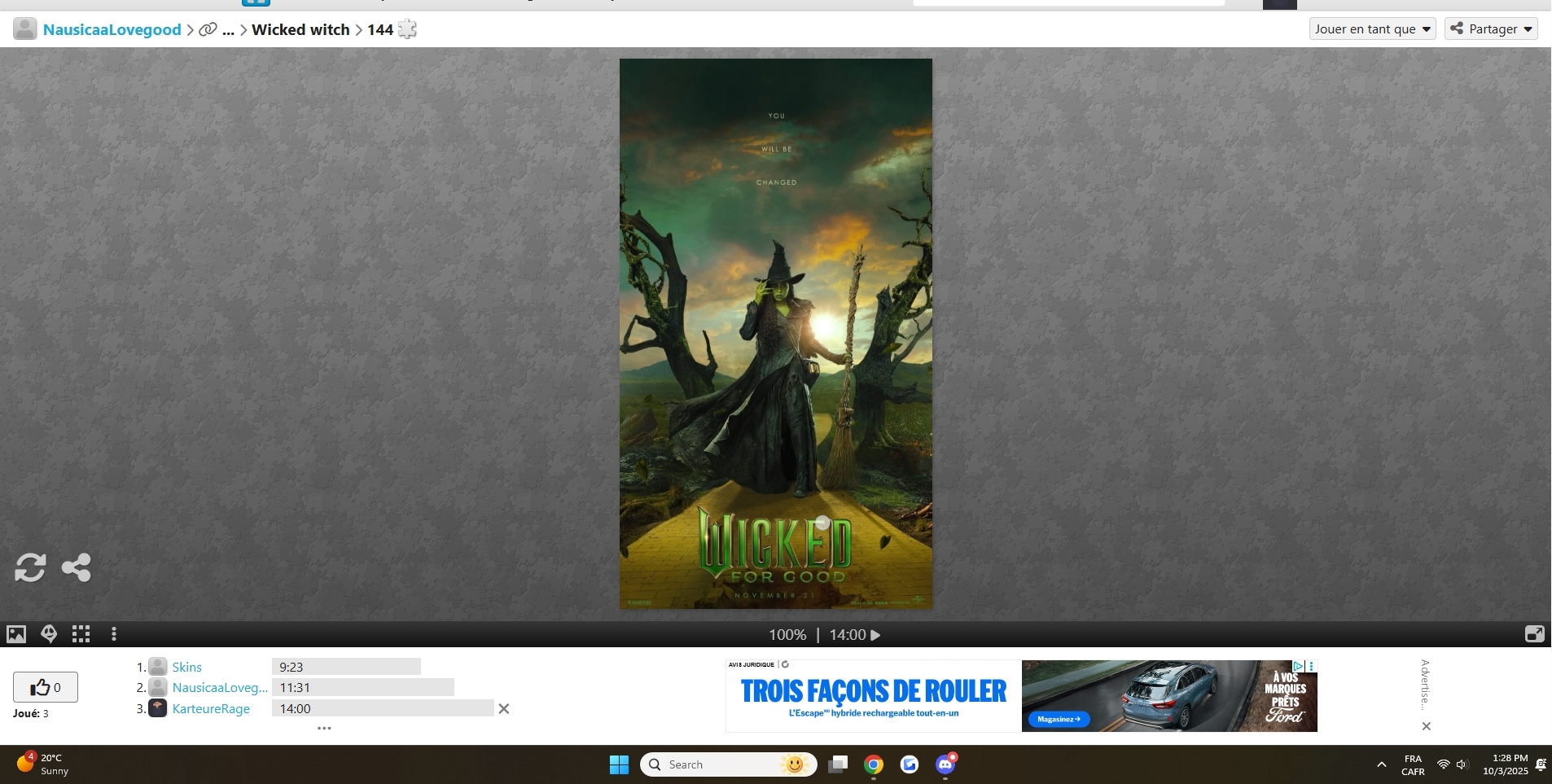
Task: Open the Partager dropdown
Action: 1491,29
